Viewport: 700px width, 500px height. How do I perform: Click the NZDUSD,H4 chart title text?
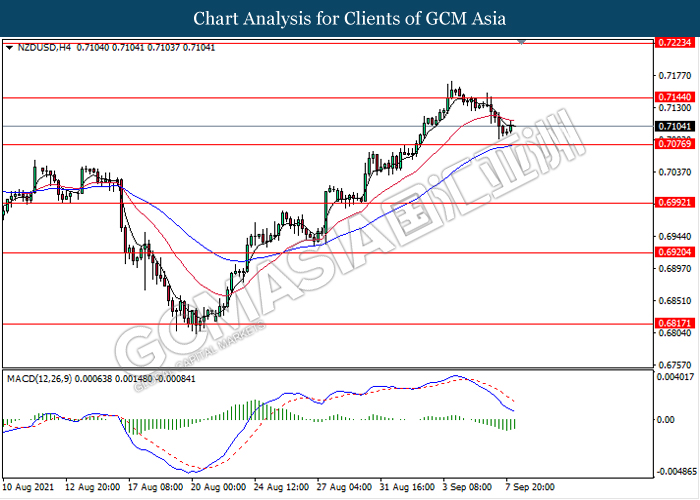[x=44, y=48]
